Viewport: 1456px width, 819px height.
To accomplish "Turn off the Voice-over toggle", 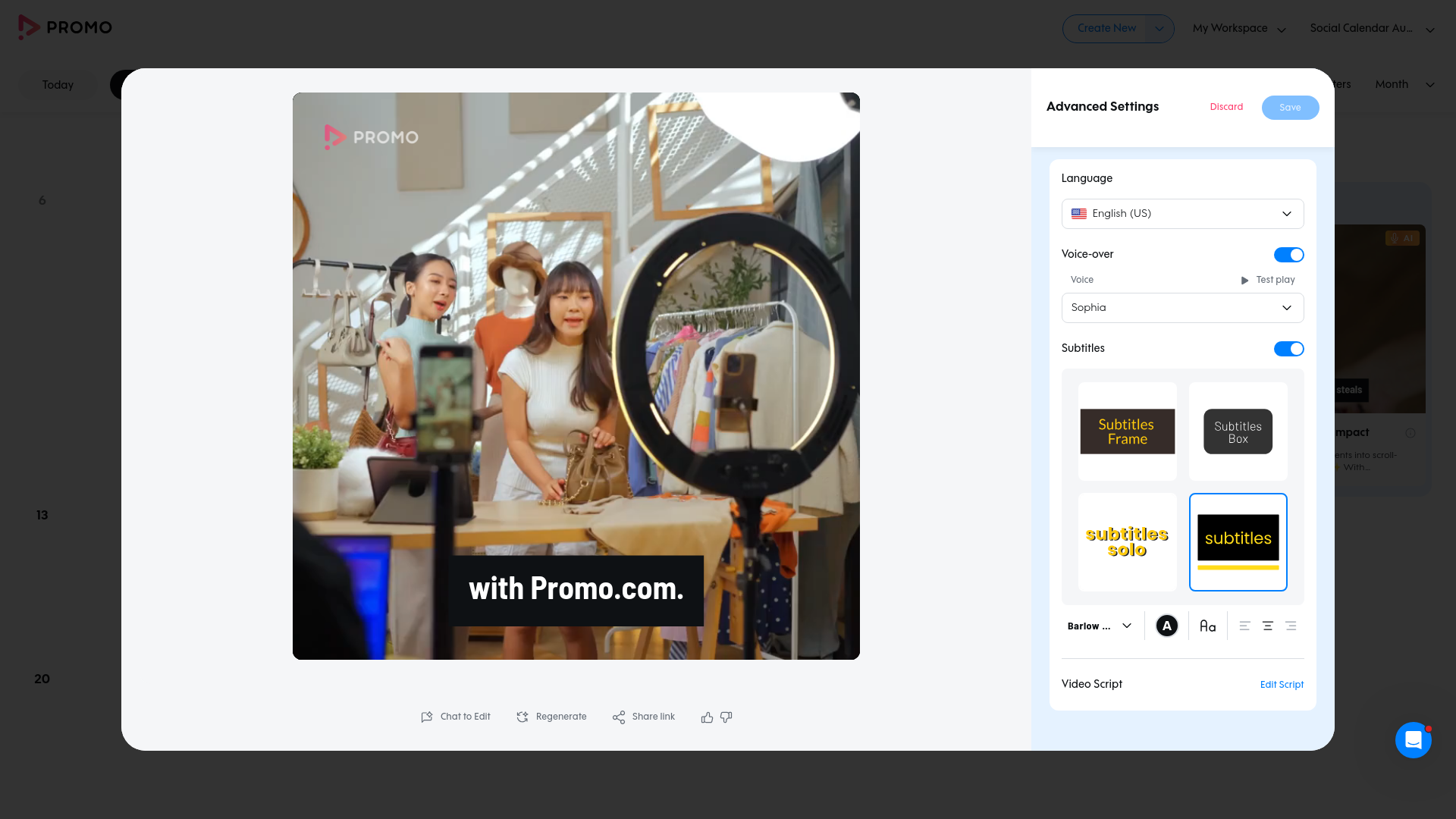I will pyautogui.click(x=1288, y=255).
